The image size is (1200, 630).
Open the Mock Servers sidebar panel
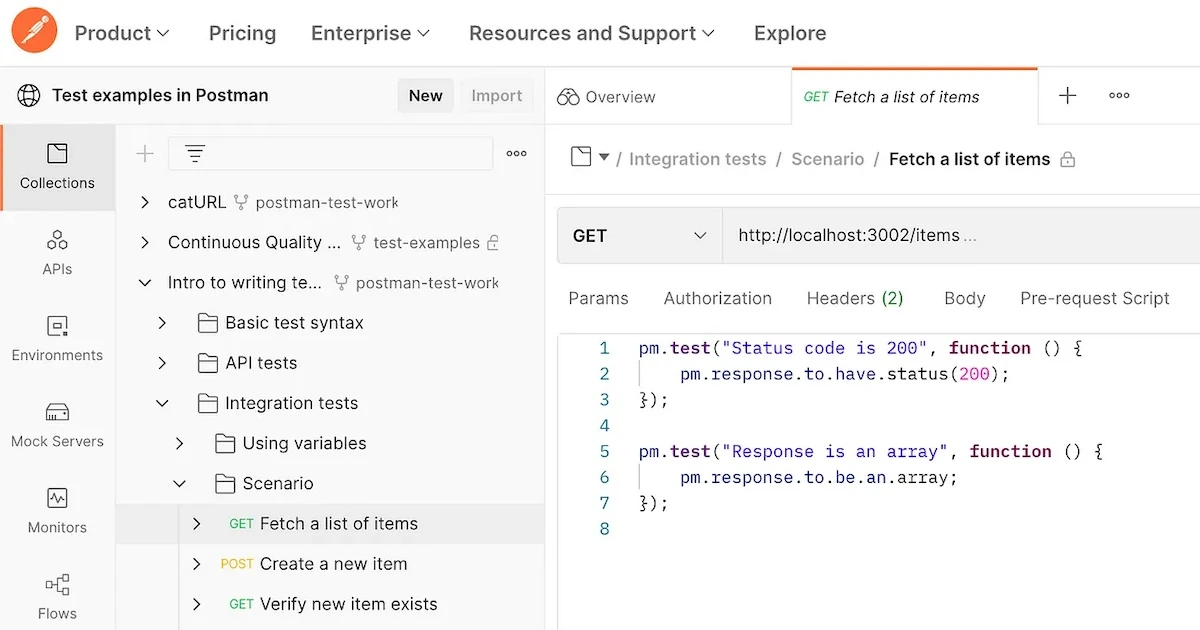pyautogui.click(x=57, y=424)
